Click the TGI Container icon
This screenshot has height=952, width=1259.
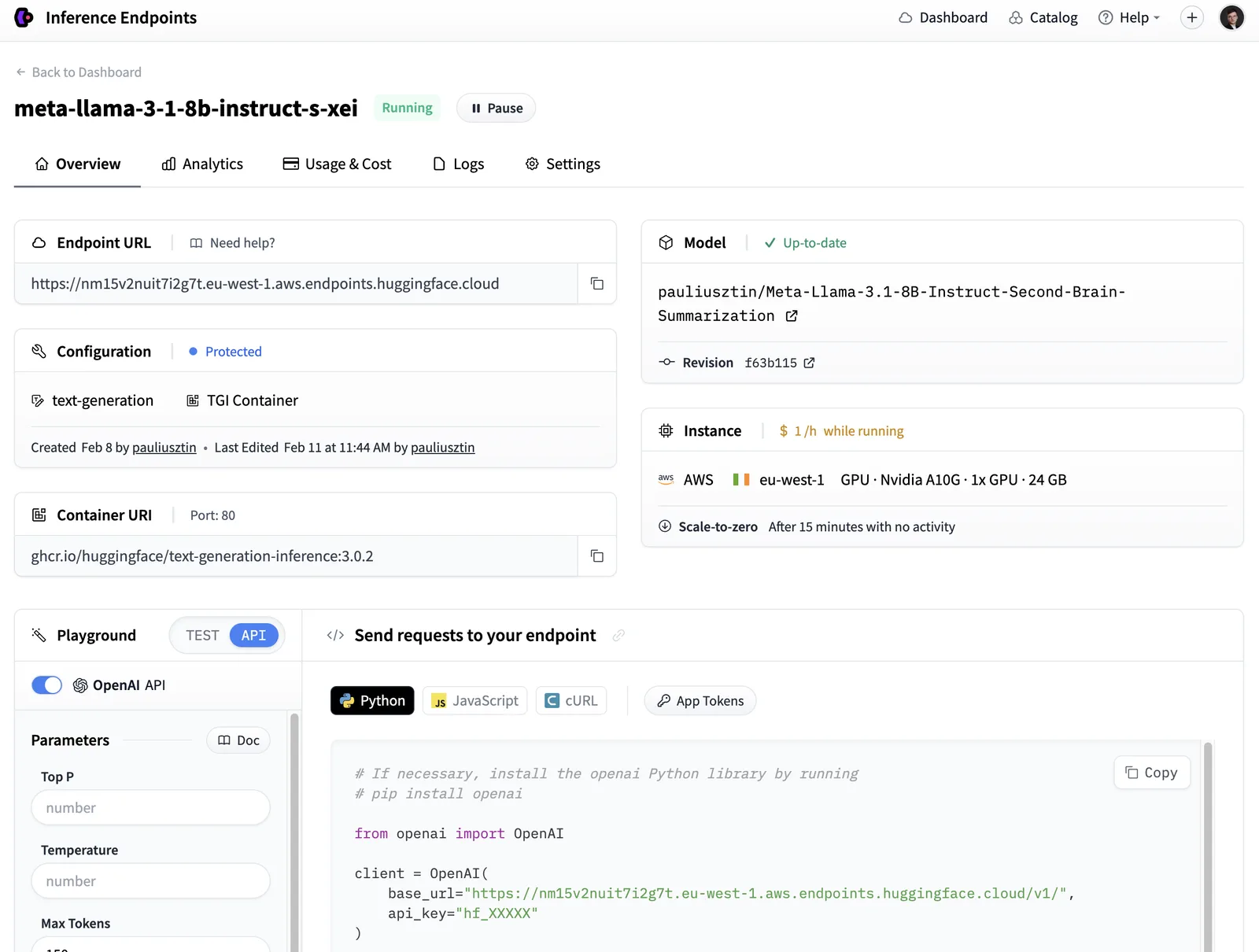pyautogui.click(x=193, y=400)
